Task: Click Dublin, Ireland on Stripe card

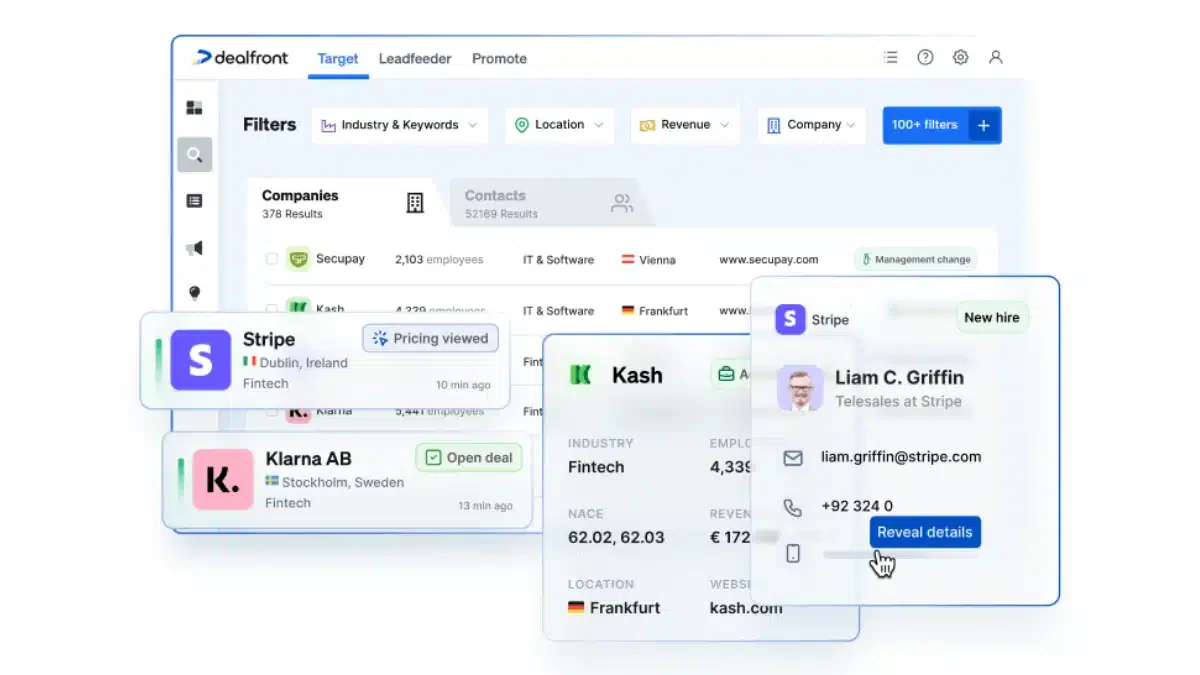Action: tap(295, 362)
